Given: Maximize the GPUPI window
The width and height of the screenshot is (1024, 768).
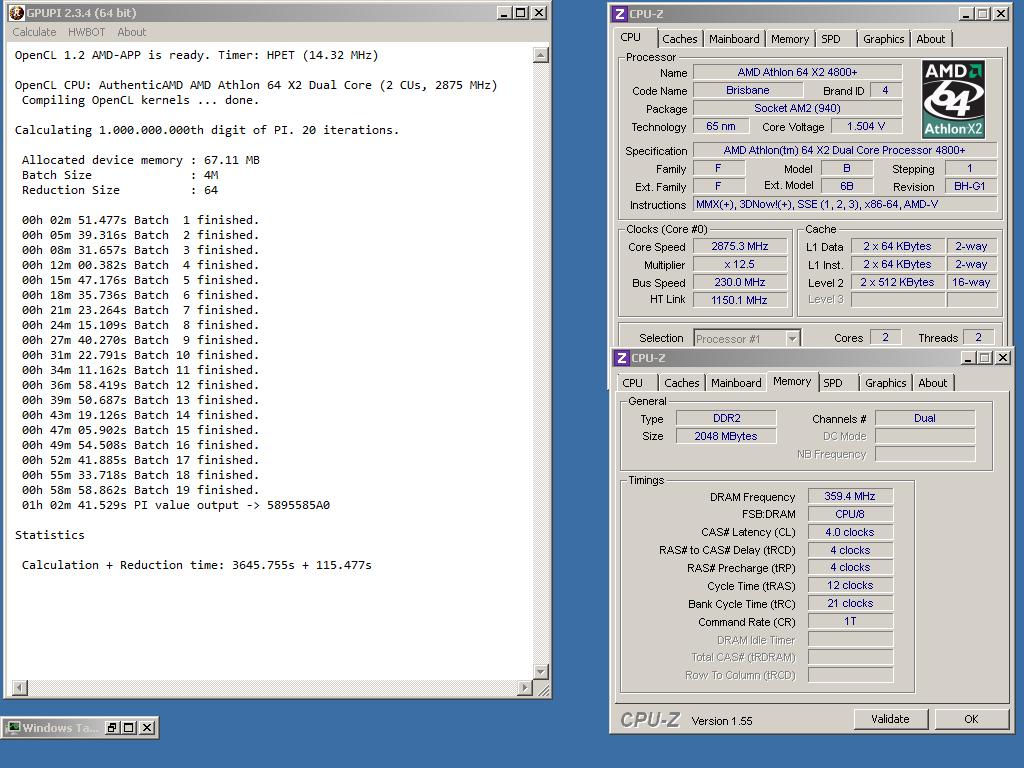Looking at the screenshot, I should tap(520, 13).
